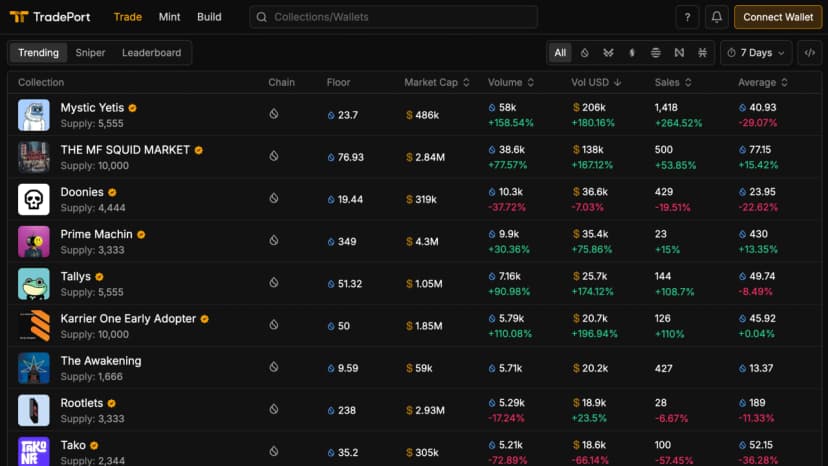Click the Rootlets thumbnail

pyautogui.click(x=34, y=410)
